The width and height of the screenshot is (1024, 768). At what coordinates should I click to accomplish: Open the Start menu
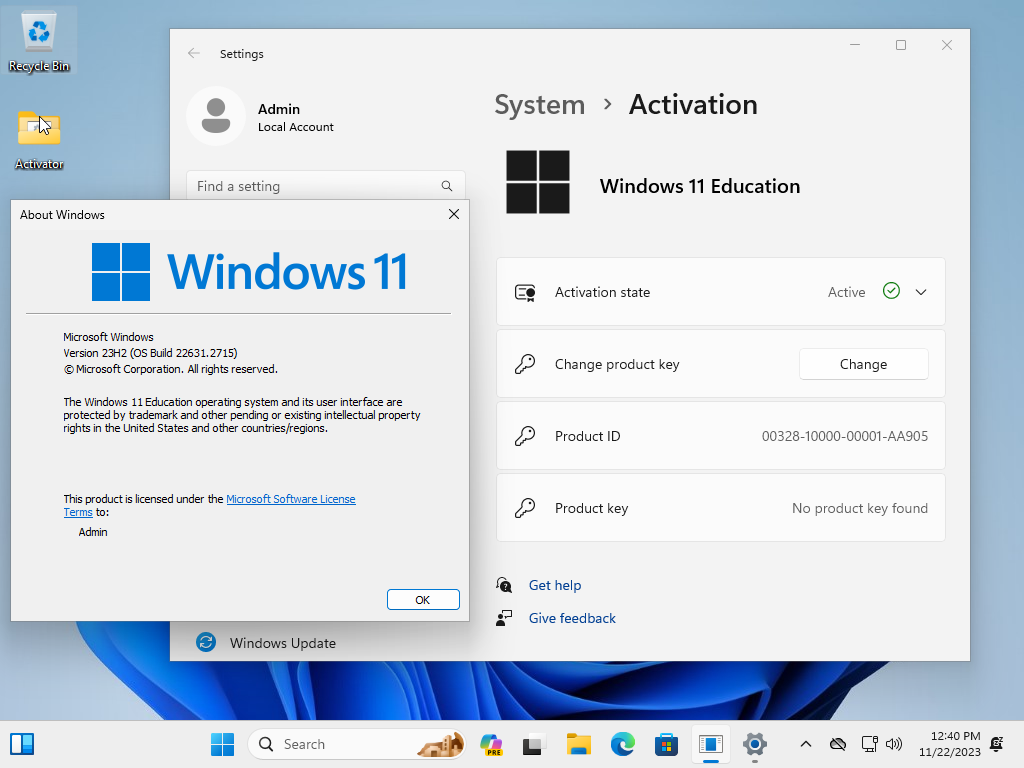point(223,744)
